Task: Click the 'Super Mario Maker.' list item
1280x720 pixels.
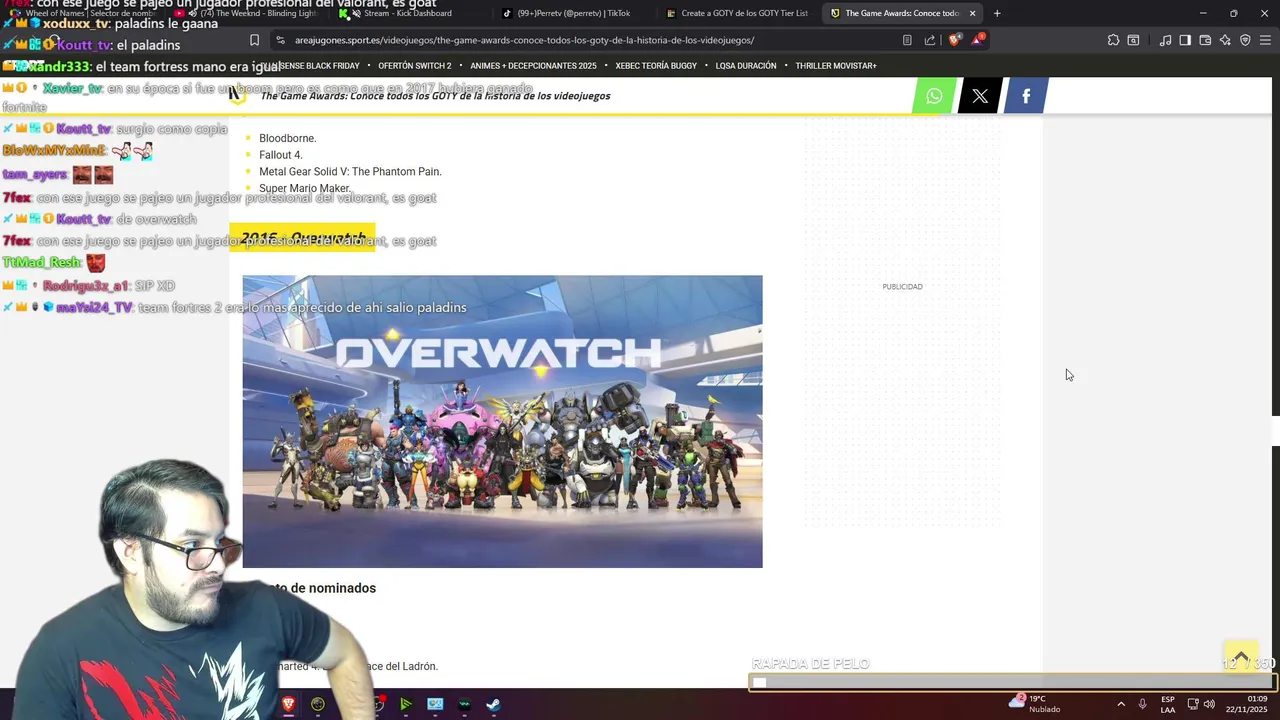Action: click(x=305, y=188)
